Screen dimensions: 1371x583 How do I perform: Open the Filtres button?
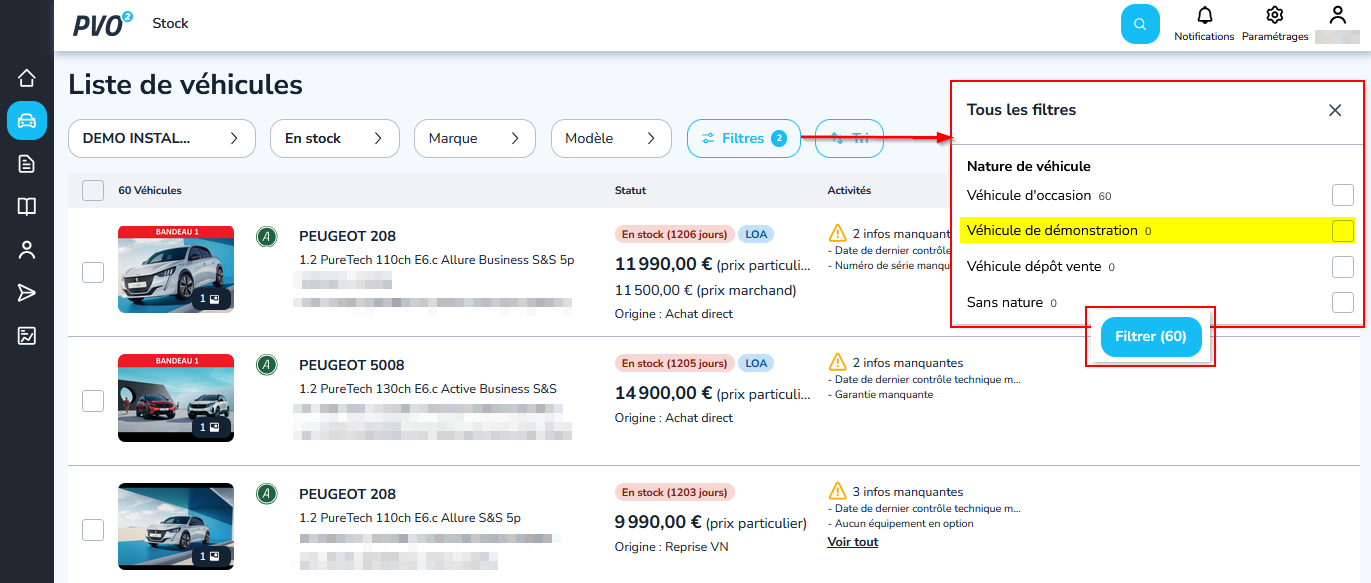(744, 138)
